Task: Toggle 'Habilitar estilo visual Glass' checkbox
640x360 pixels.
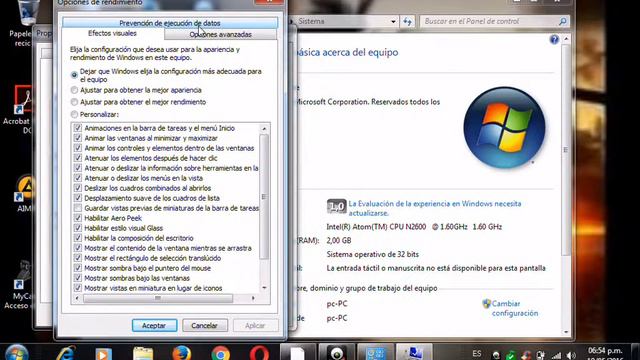Action: point(78,228)
